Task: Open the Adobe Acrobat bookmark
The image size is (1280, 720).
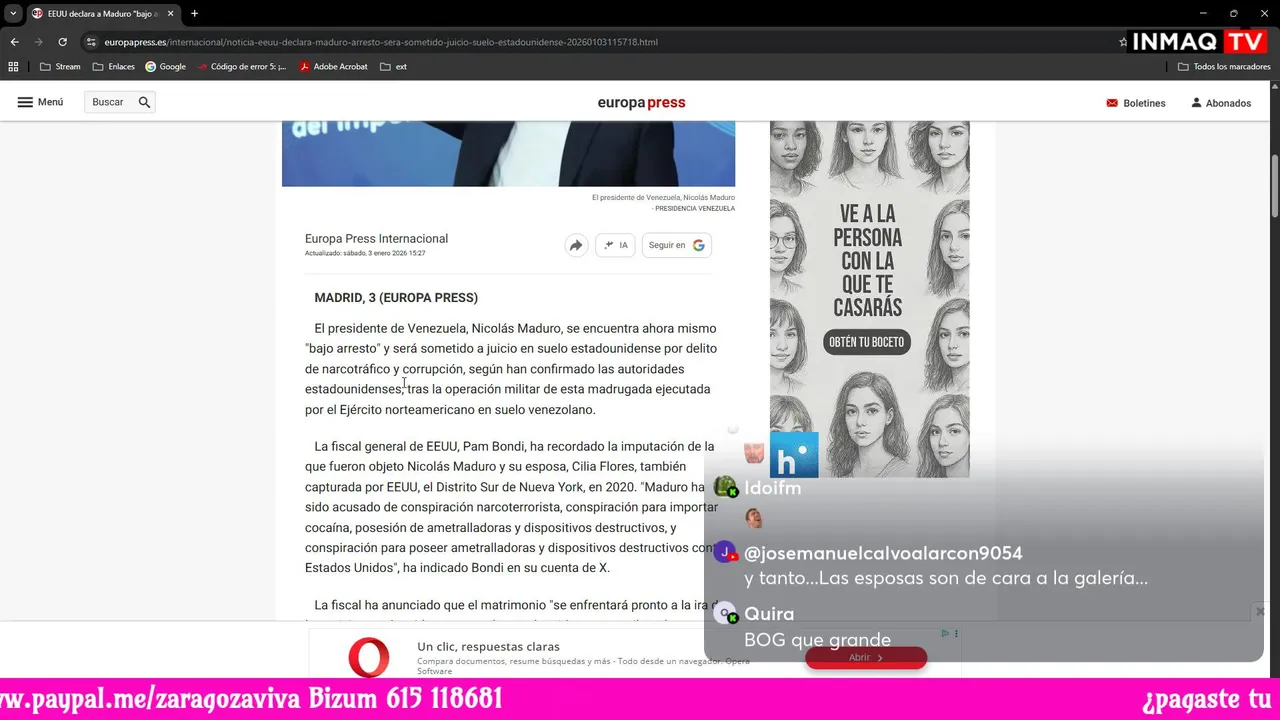Action: coord(333,67)
